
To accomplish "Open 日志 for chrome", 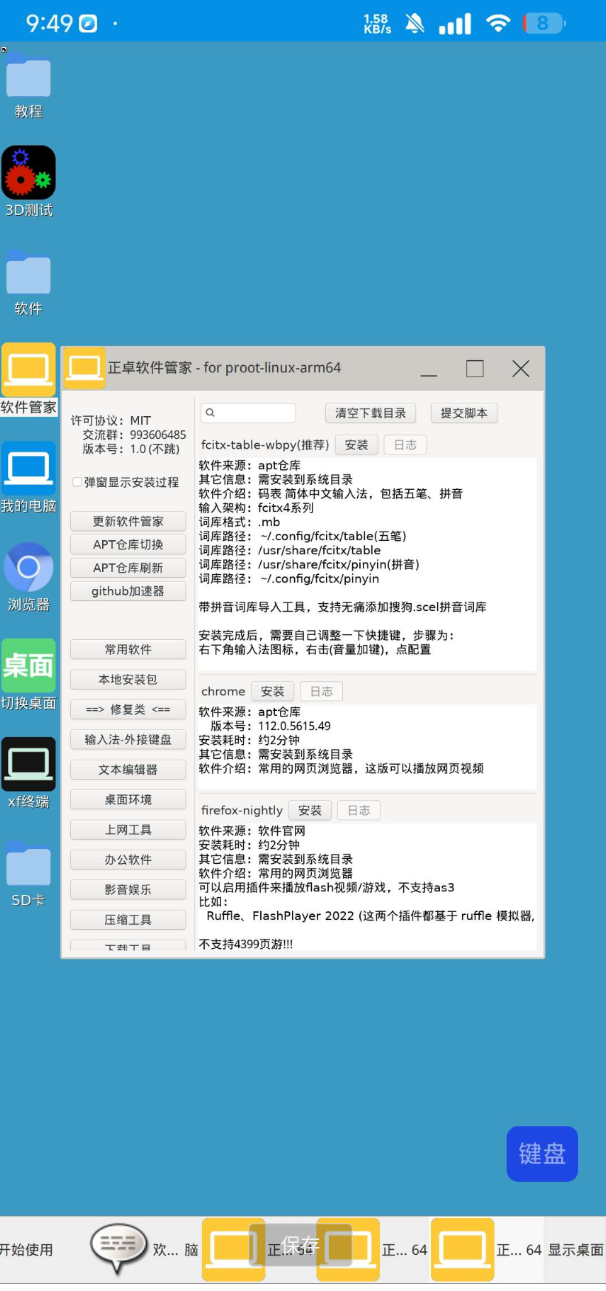I will coord(321,691).
